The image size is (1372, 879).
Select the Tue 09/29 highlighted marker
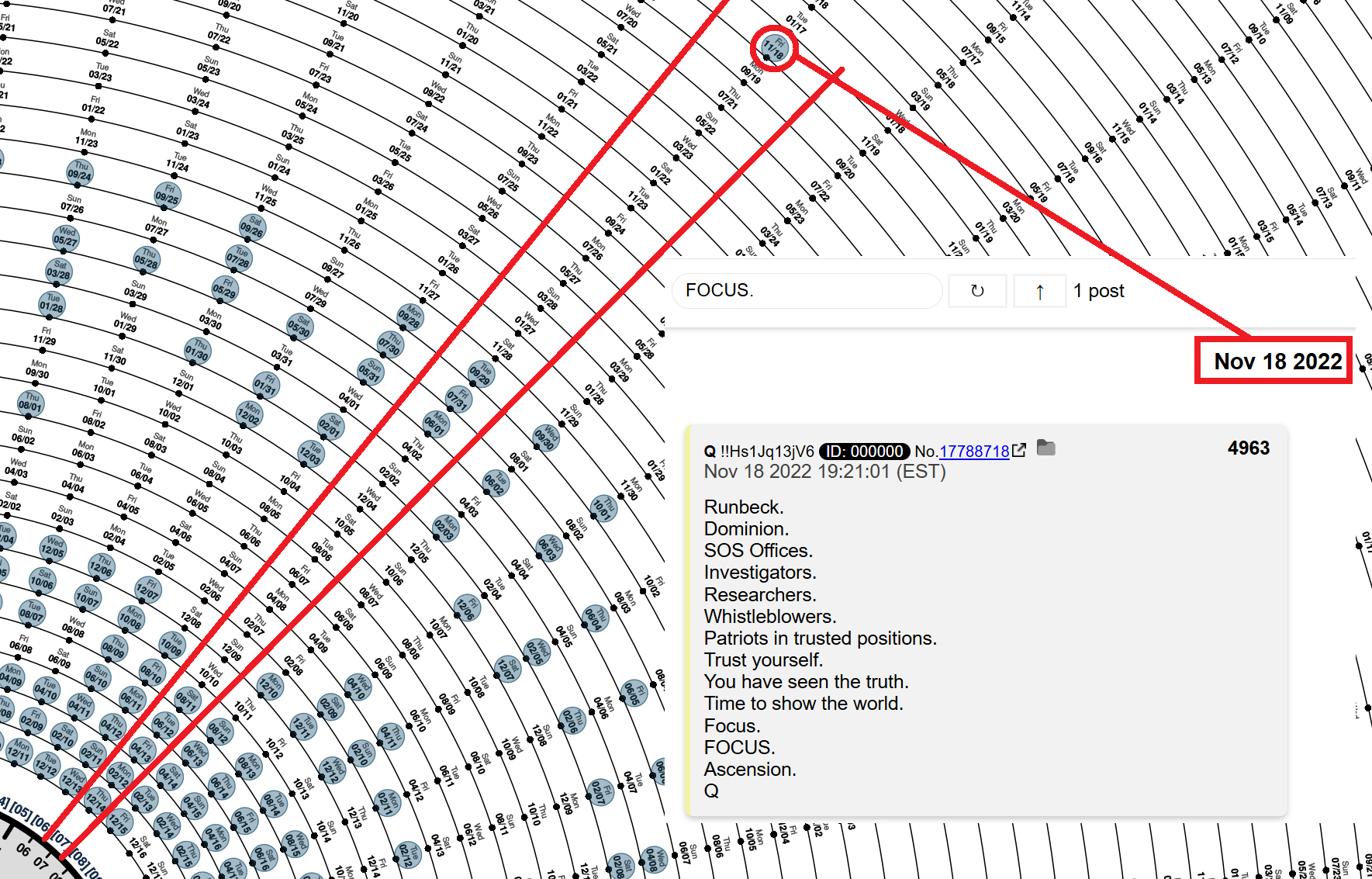(x=482, y=373)
